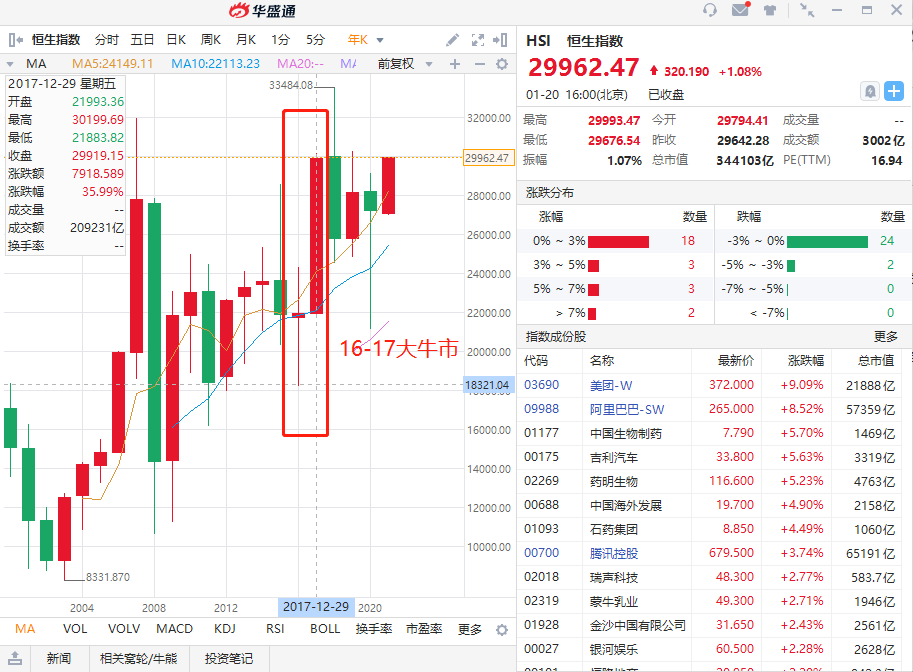Select the VOL indicator tab
This screenshot has width=913, height=672.
pos(75,629)
